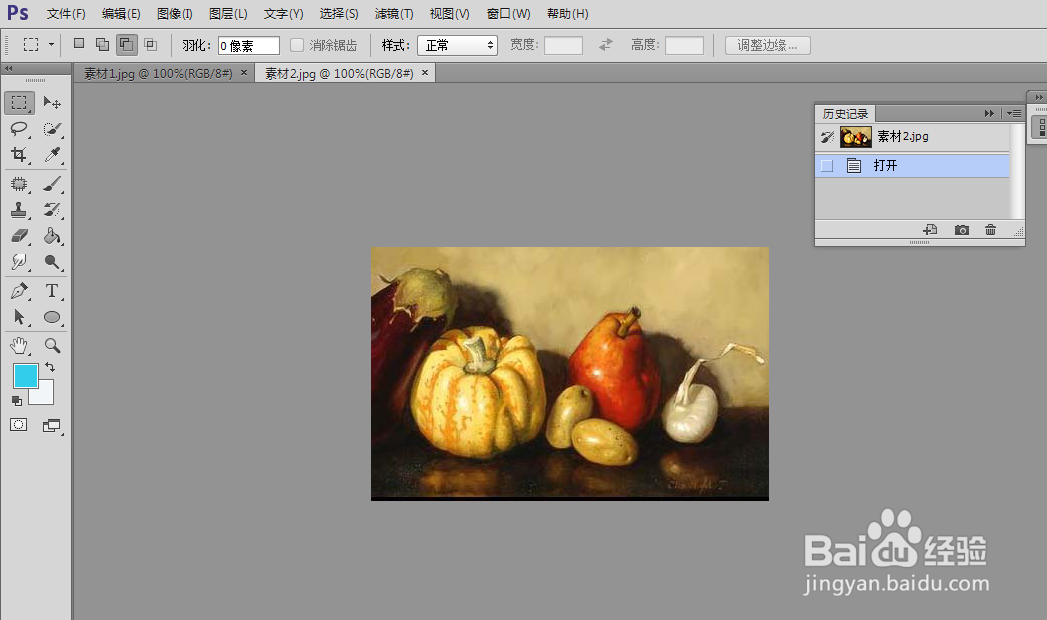This screenshot has height=620, width=1047.
Task: Click the 羽化 feather input field
Action: click(248, 45)
